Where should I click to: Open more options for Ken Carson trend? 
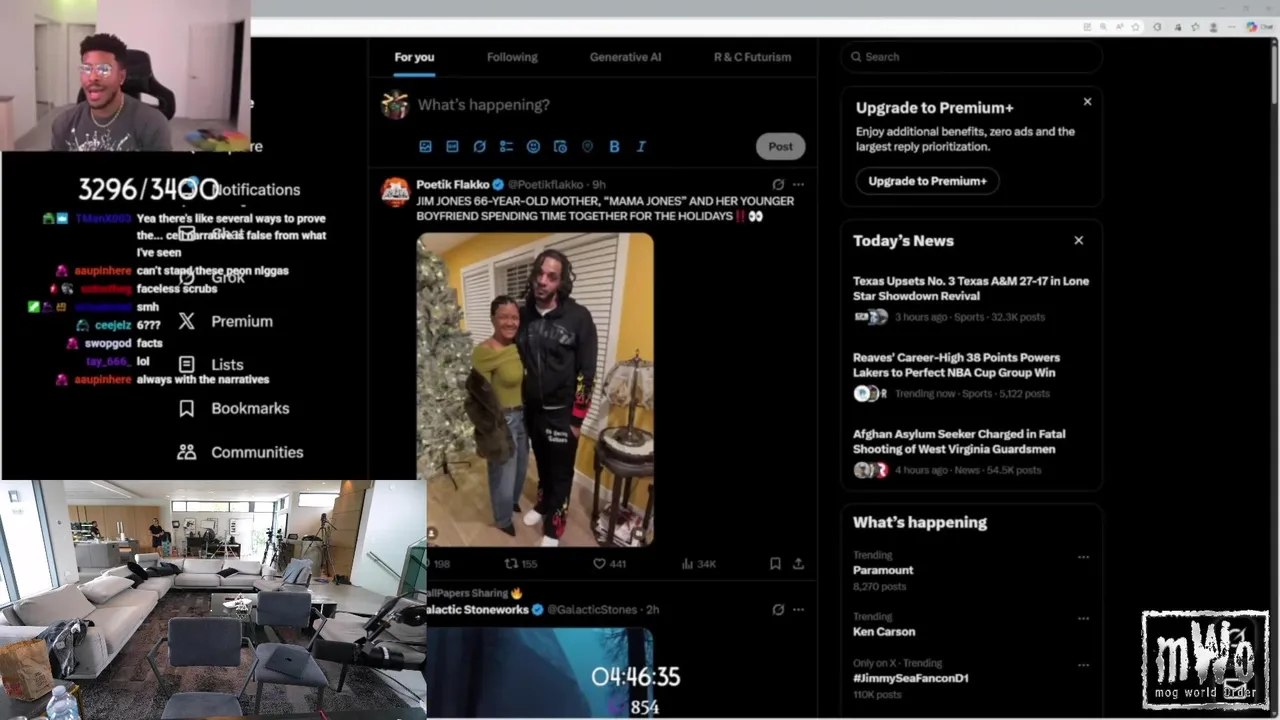coord(1083,618)
